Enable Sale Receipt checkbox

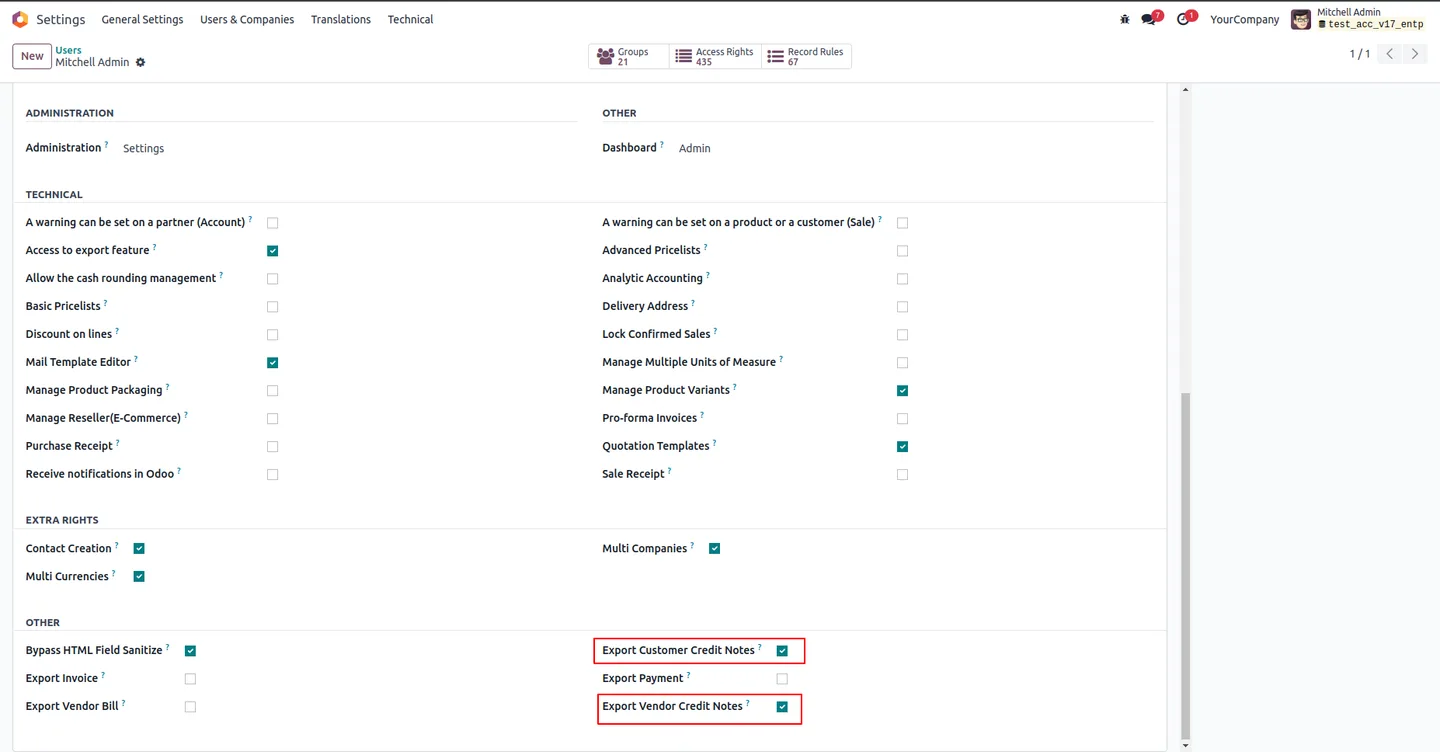pyautogui.click(x=902, y=475)
